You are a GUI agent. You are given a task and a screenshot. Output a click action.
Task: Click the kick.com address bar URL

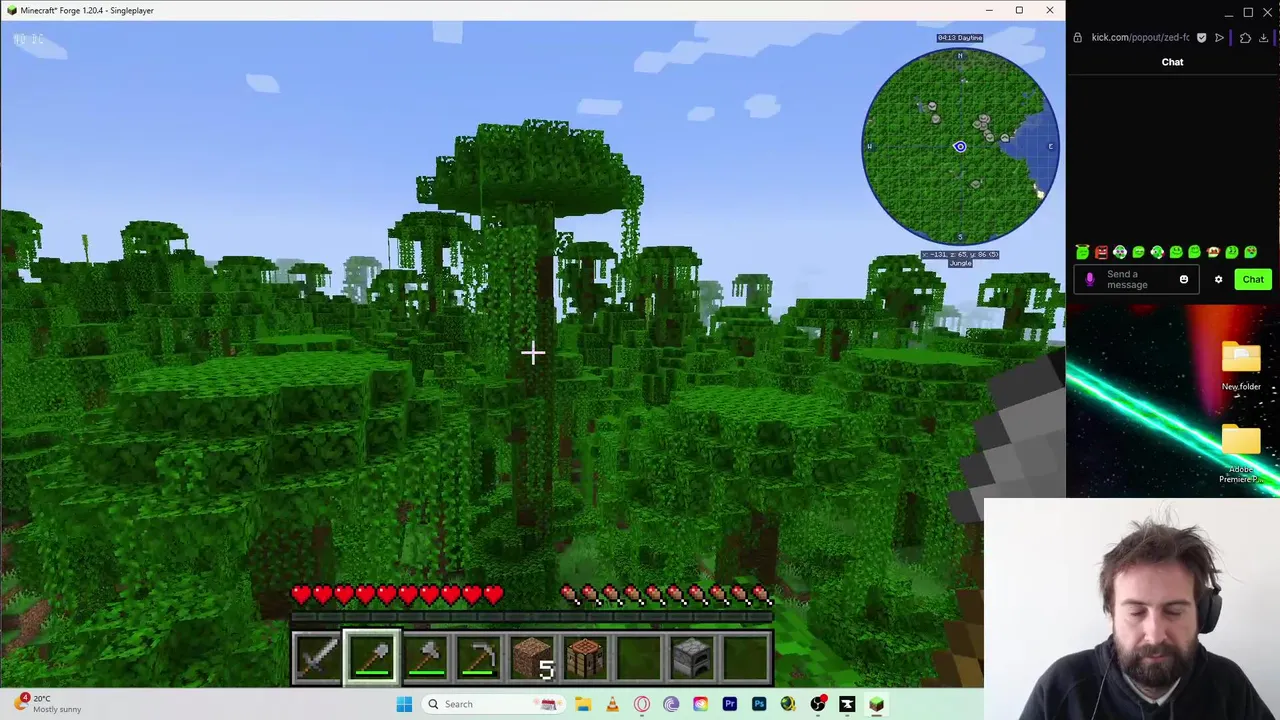point(1140,38)
